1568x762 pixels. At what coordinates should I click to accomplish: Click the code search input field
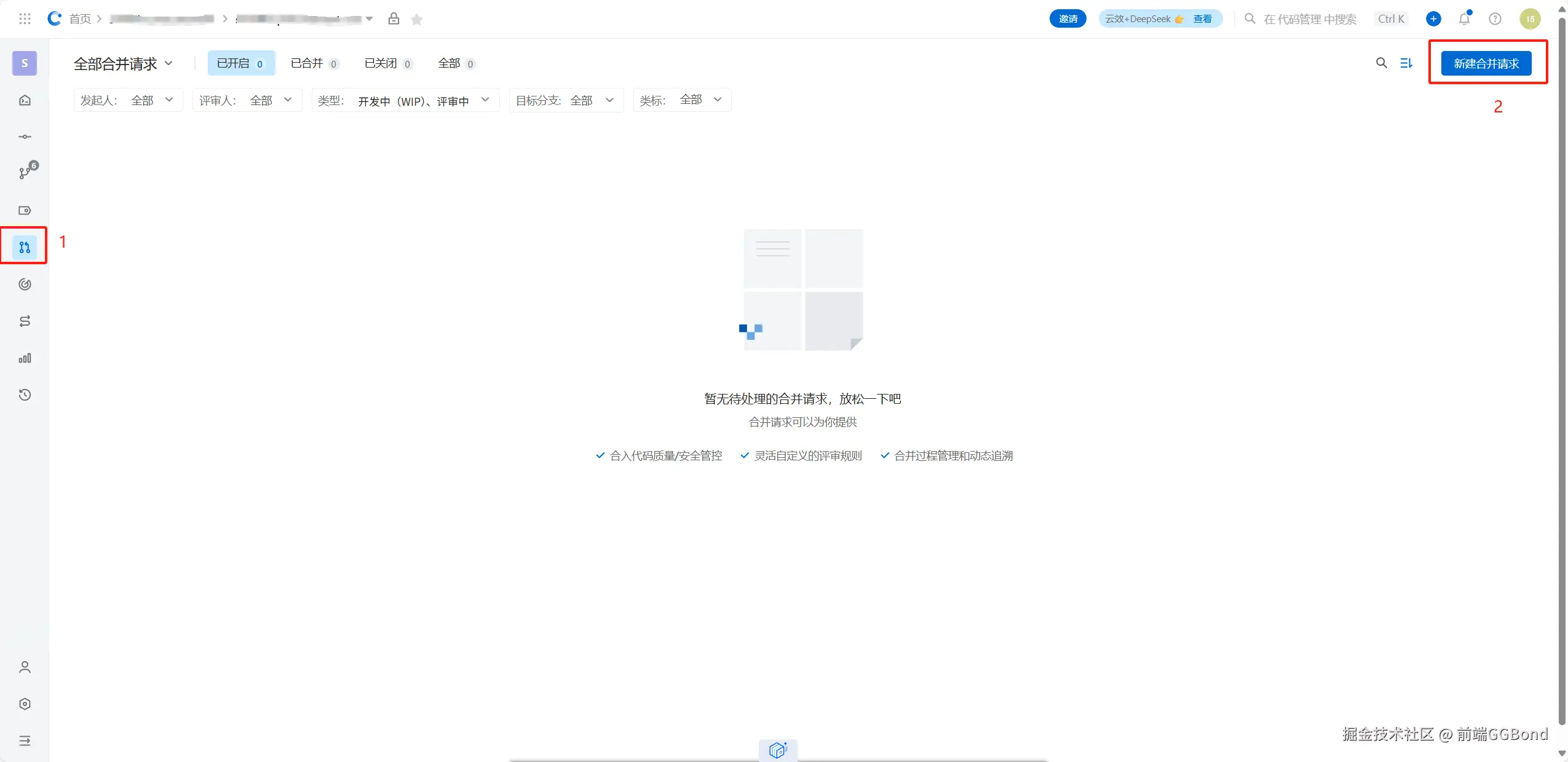[1310, 19]
